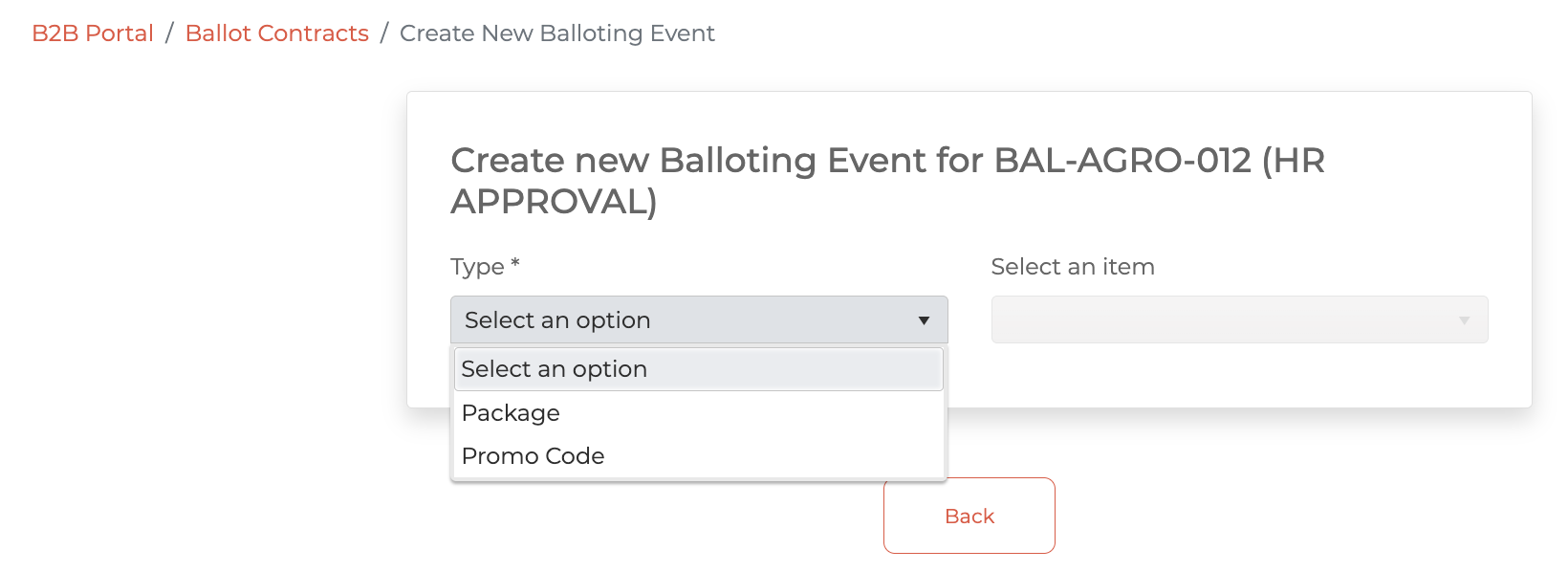Click the 'Select an item' label
The image size is (1568, 572).
pos(1073,267)
